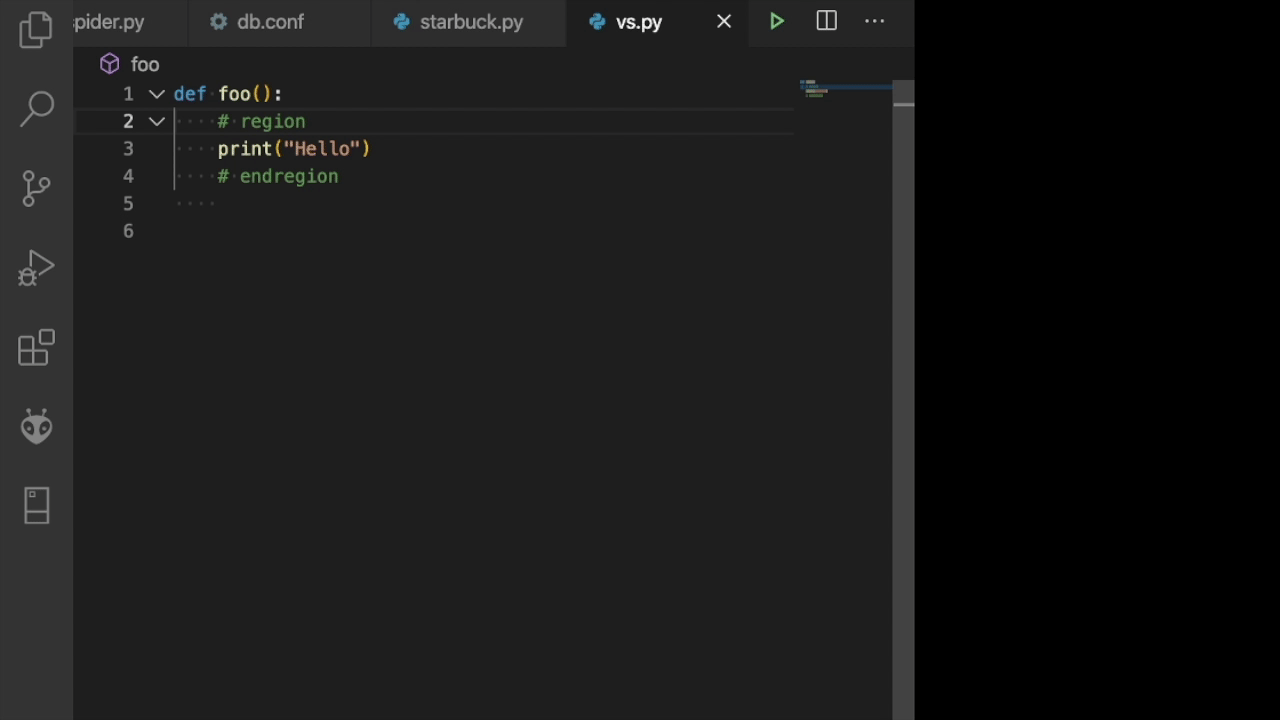This screenshot has height=720, width=1280.
Task: Click line number 3 in the gutter
Action: click(128, 148)
